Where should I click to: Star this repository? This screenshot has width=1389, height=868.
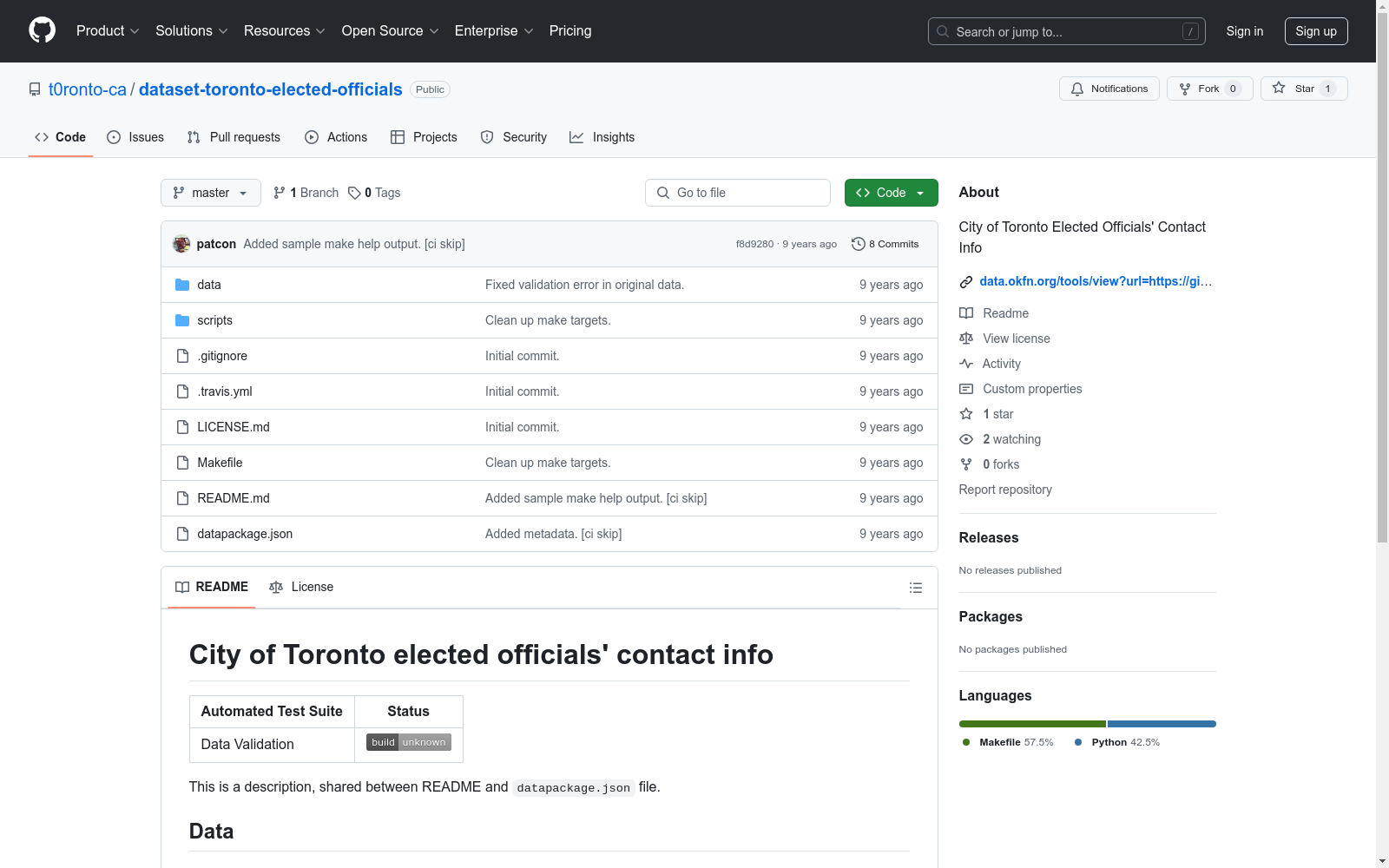[x=1304, y=89]
